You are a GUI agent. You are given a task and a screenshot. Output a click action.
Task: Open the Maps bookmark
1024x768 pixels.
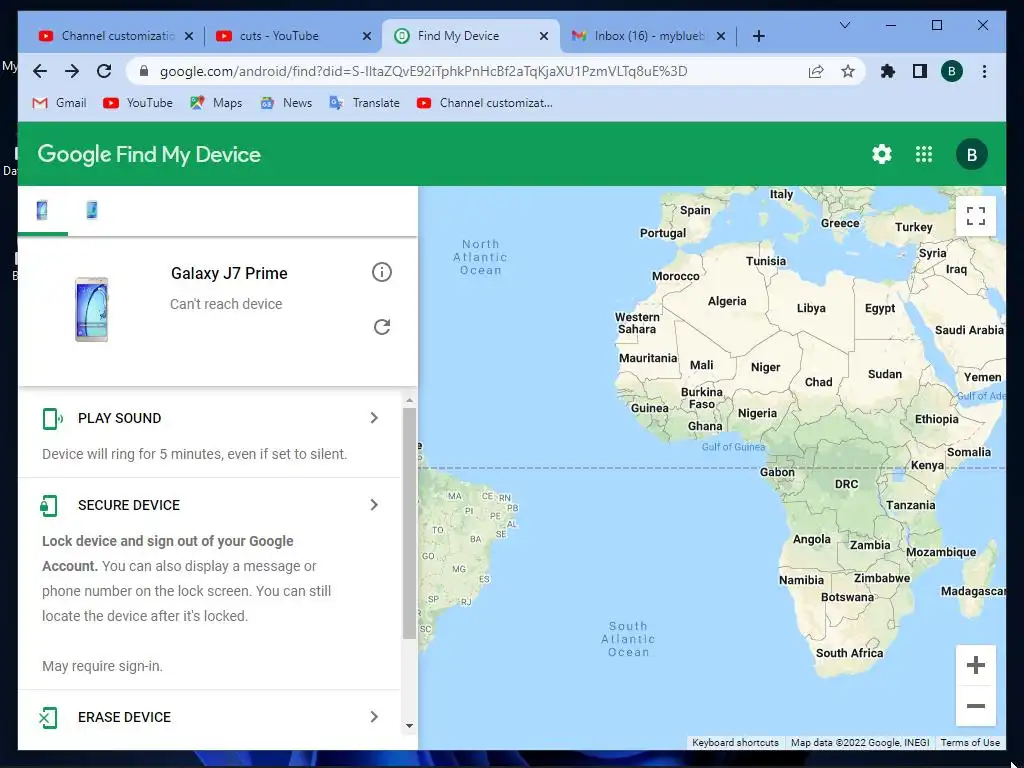click(x=216, y=103)
